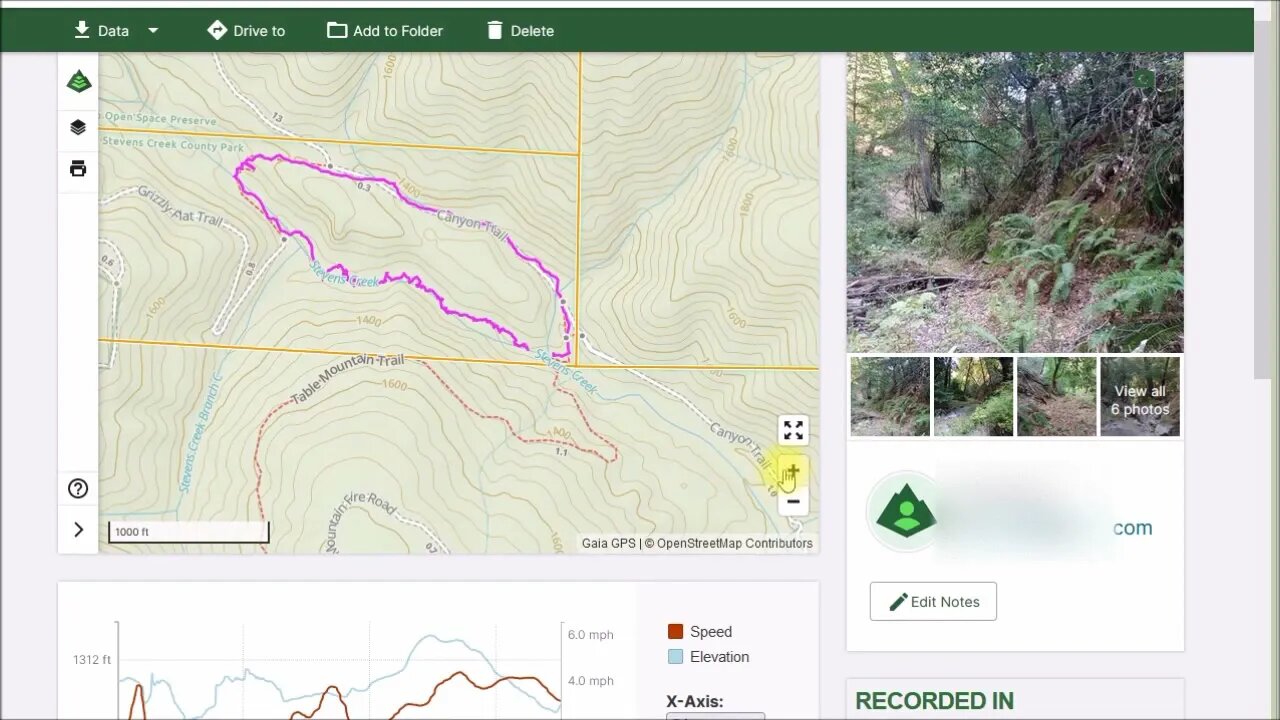The width and height of the screenshot is (1280, 720).
Task: Open the first small photo thumbnail
Action: tap(890, 397)
